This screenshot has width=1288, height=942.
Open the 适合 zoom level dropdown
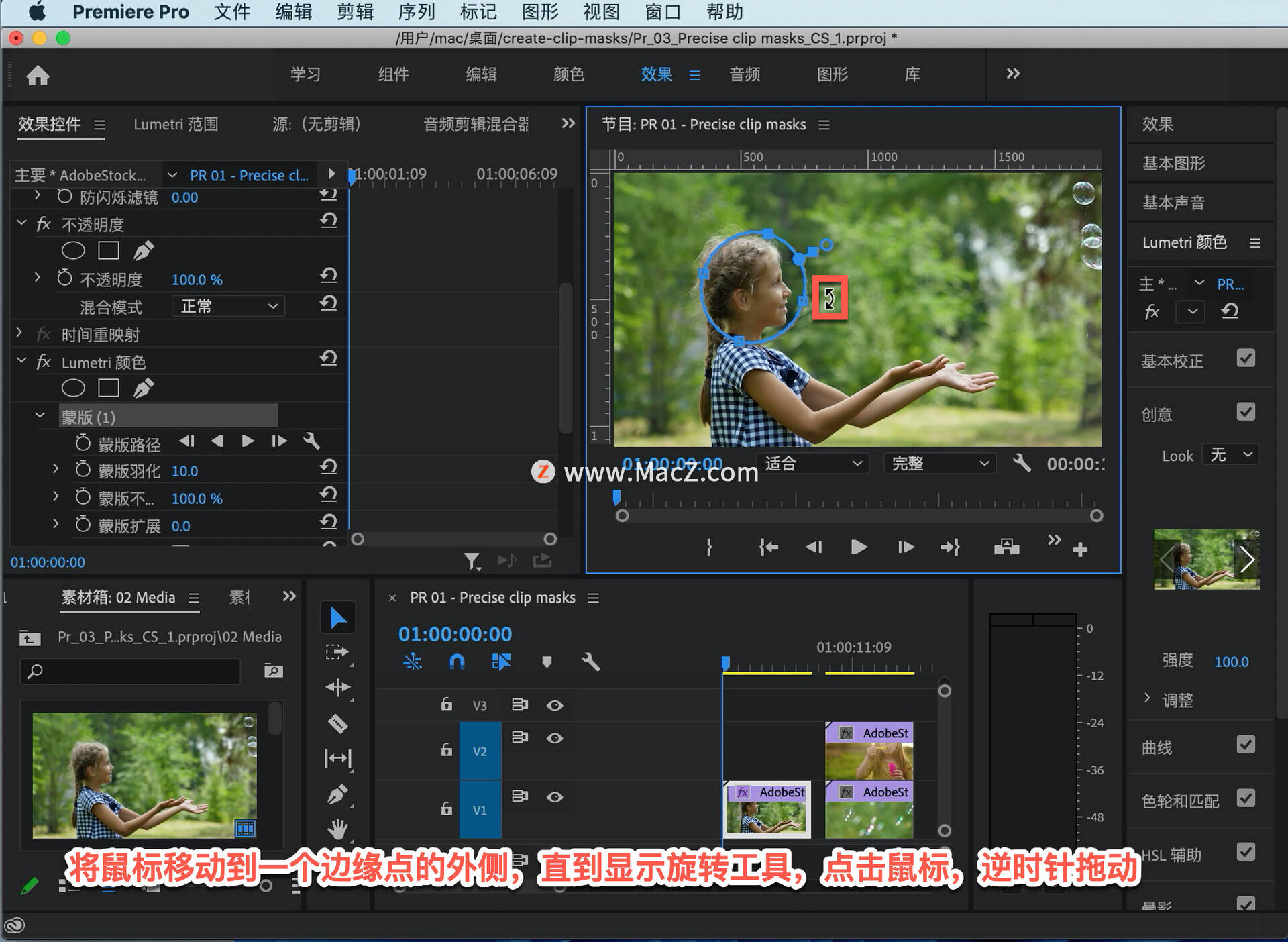click(813, 463)
